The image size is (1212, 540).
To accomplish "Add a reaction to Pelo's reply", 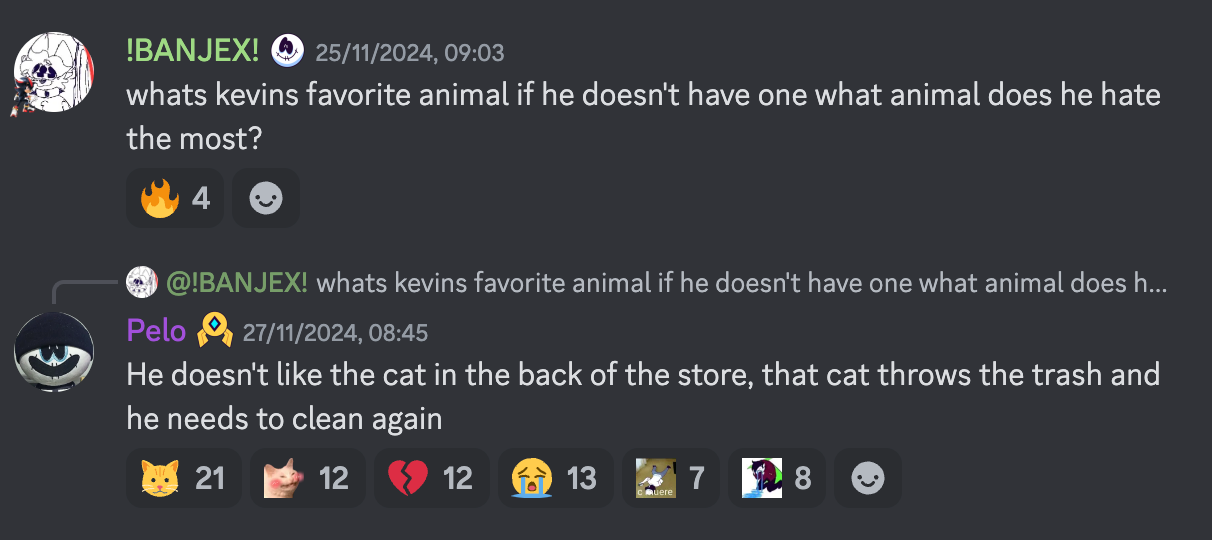I will click(868, 479).
